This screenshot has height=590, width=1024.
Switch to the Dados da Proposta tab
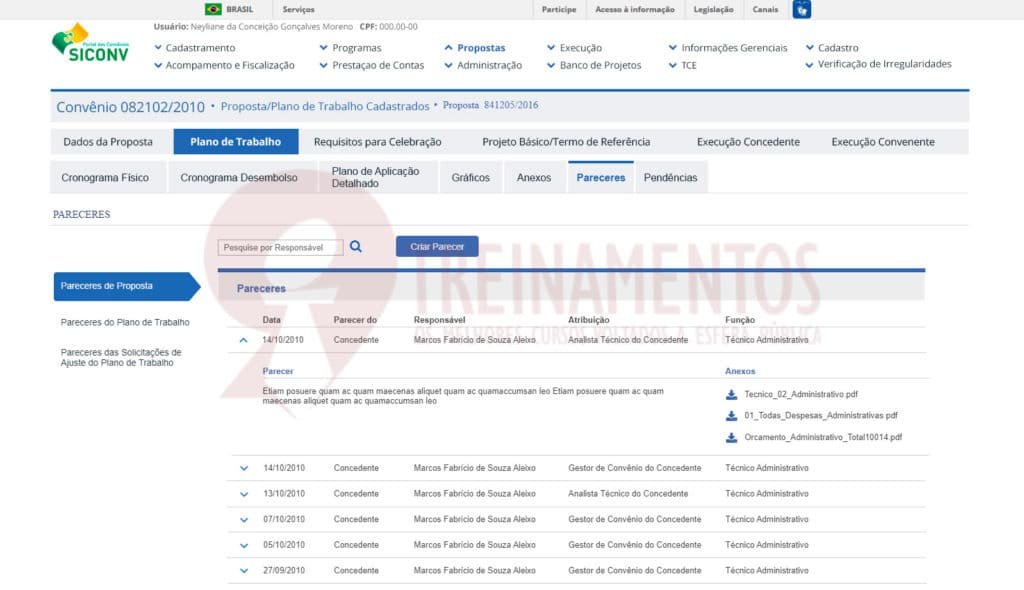click(x=108, y=142)
